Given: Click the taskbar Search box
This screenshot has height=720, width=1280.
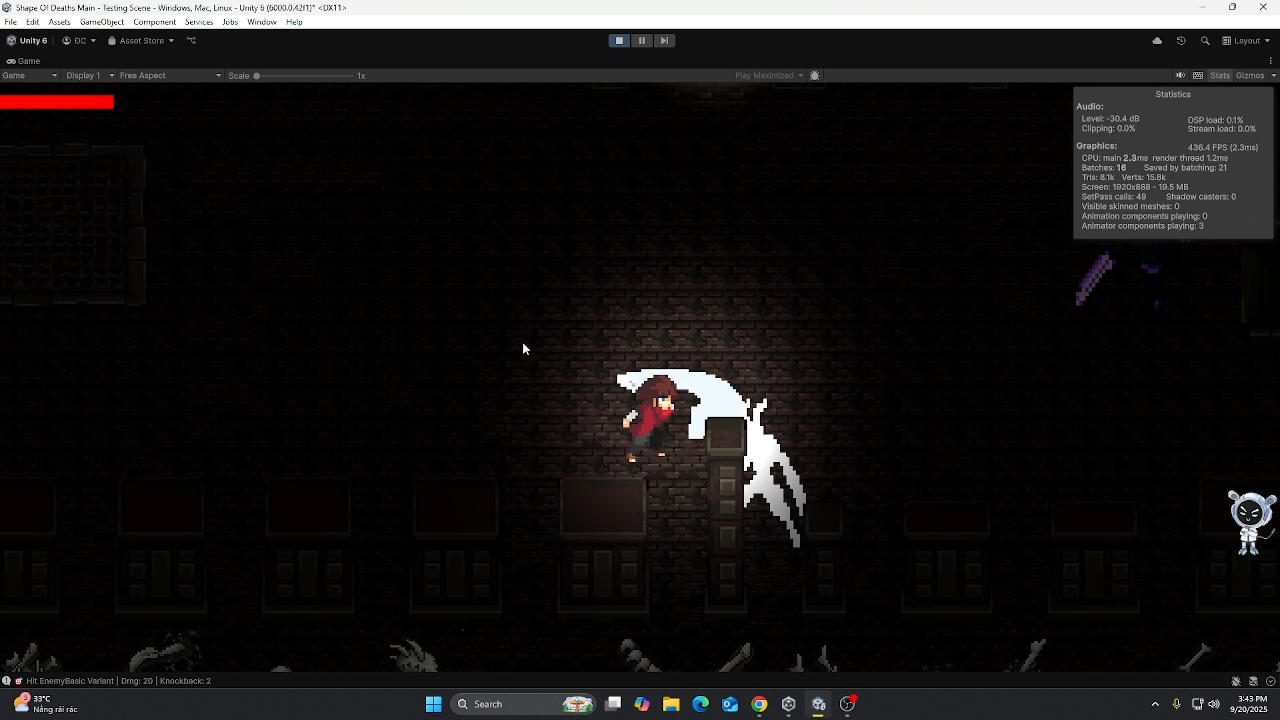Looking at the screenshot, I should click(525, 704).
